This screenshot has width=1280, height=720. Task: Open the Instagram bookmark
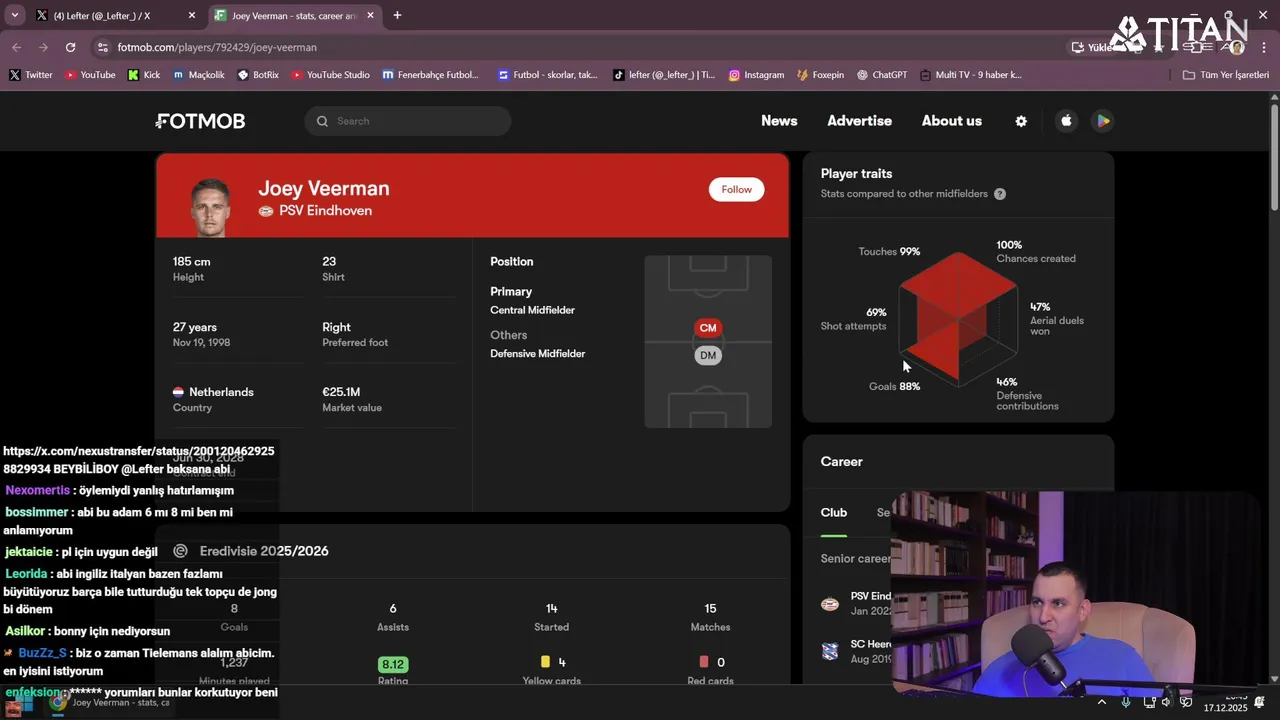pyautogui.click(x=756, y=75)
